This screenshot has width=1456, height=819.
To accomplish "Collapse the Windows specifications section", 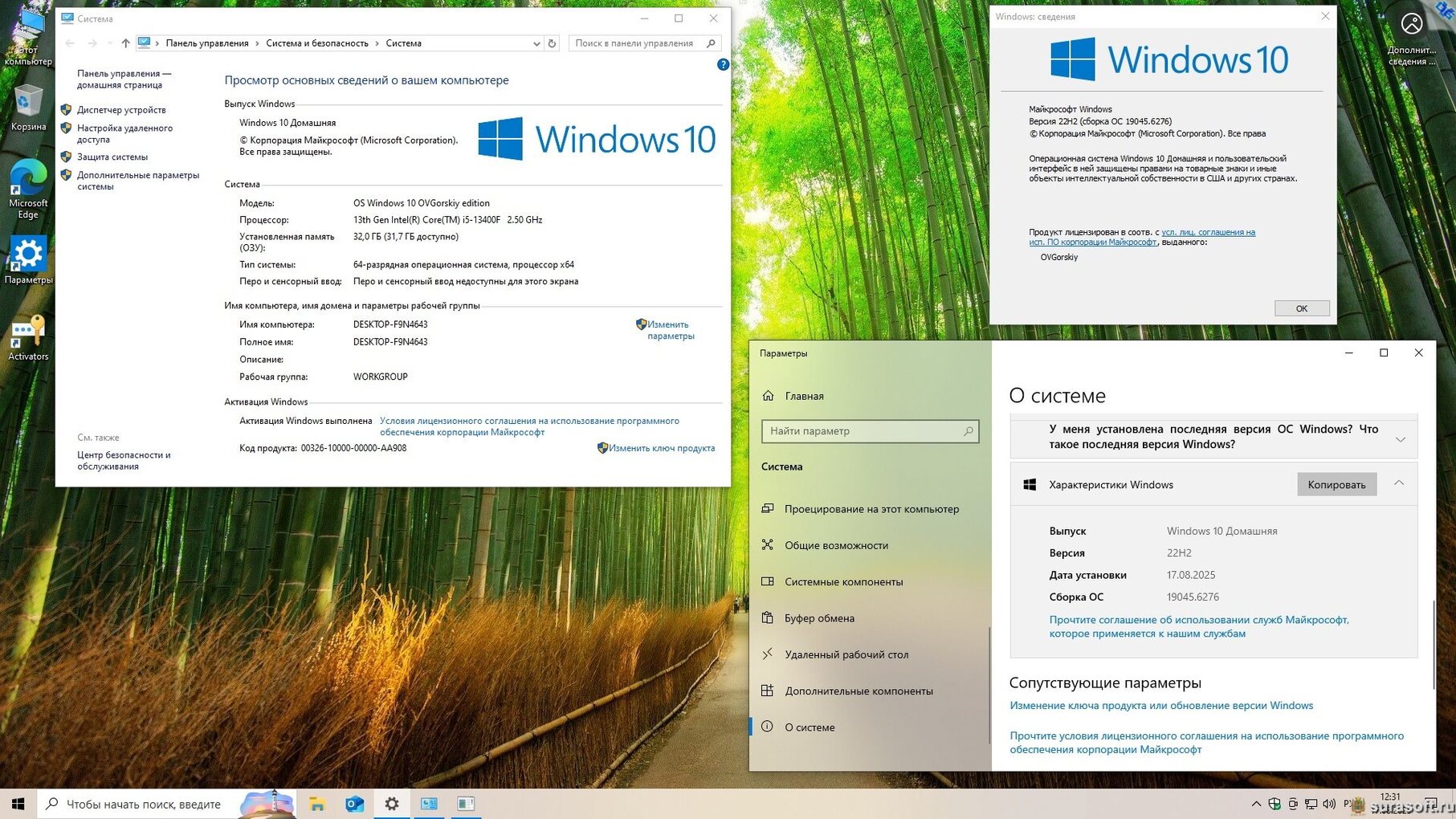I will 1399,483.
